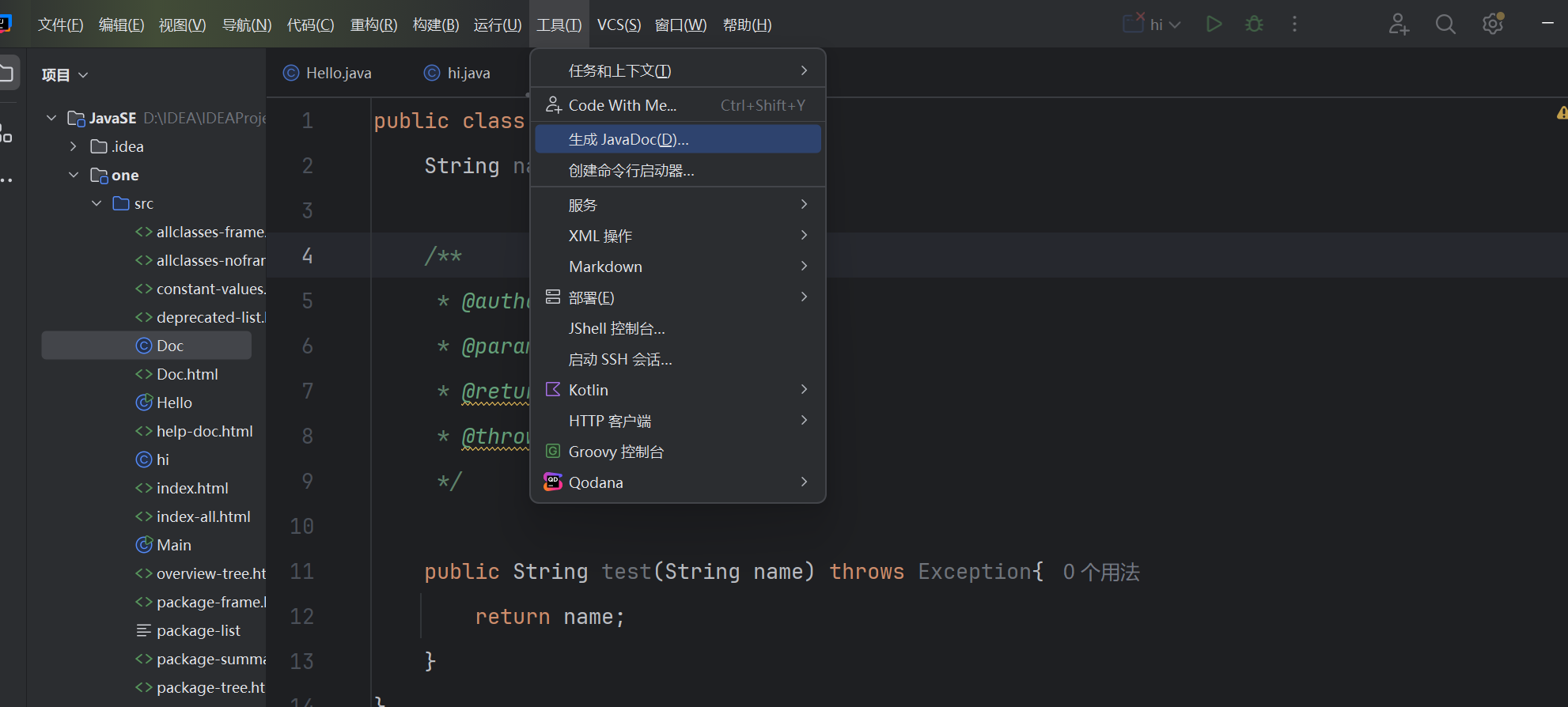Open the 代码(C) menu

[310, 25]
